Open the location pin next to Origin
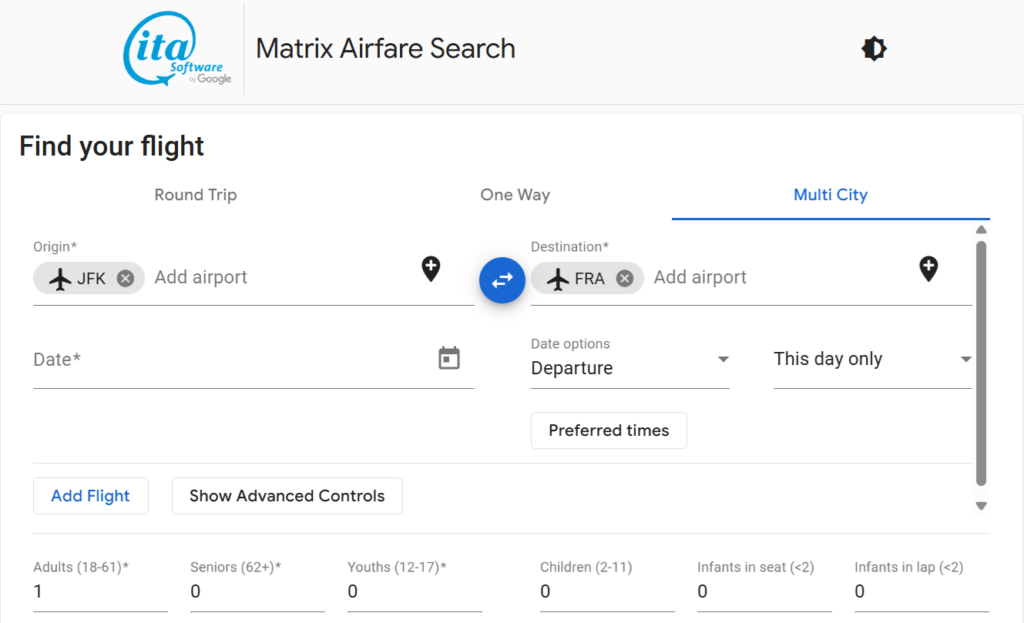The height and width of the screenshot is (623, 1024). coord(430,269)
